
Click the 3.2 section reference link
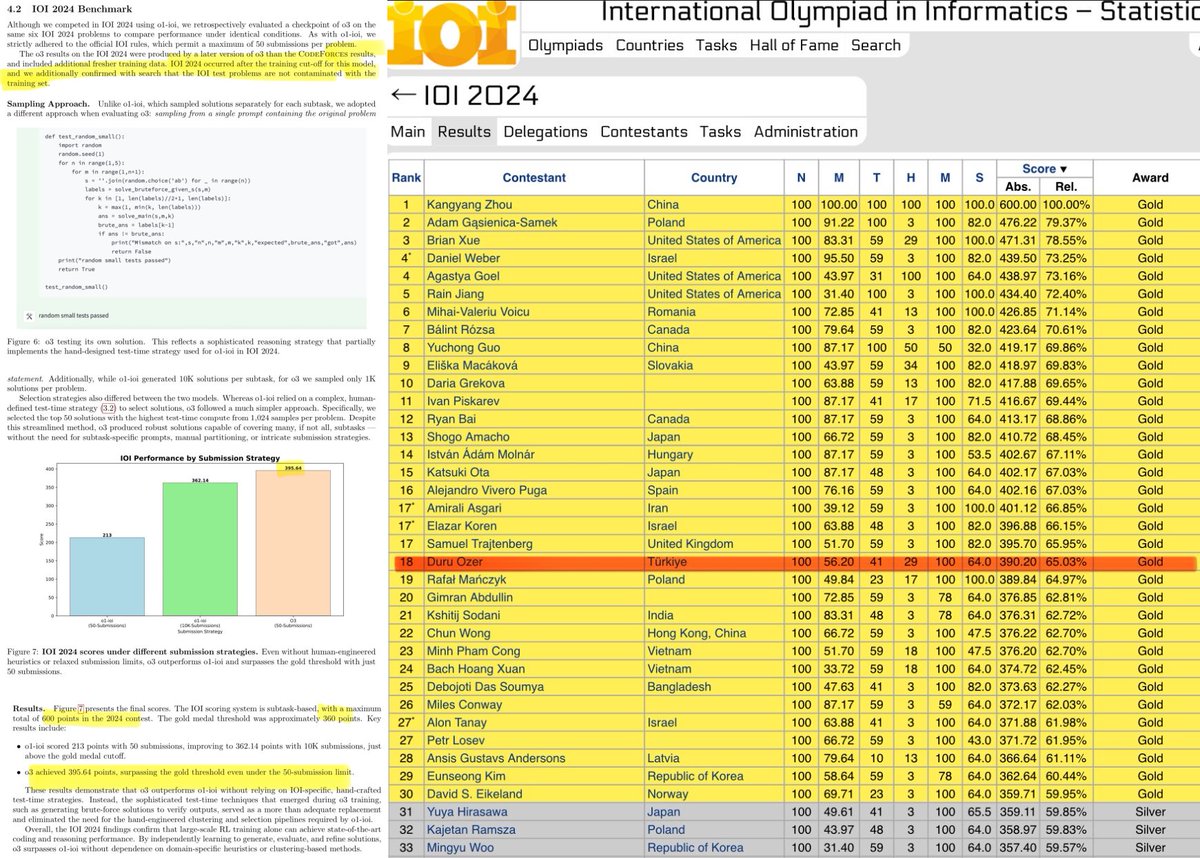(108, 409)
